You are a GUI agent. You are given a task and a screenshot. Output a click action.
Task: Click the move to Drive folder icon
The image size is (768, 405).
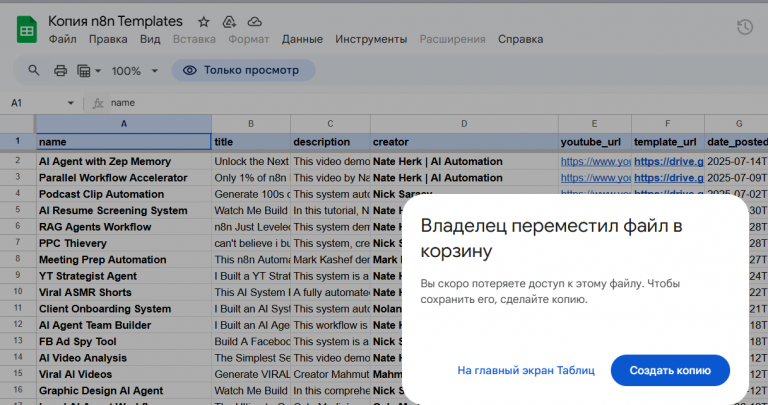coord(229,21)
